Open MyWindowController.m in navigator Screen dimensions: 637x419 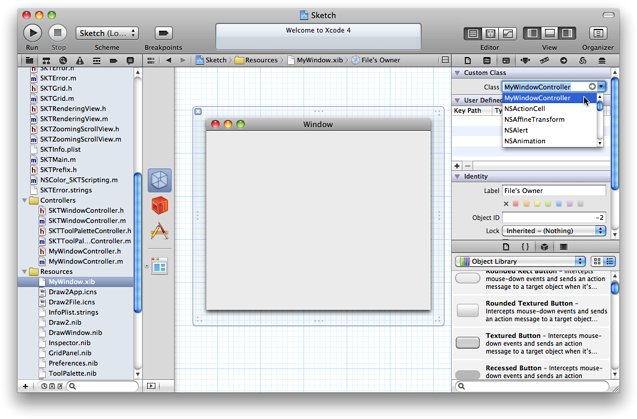click(x=84, y=261)
